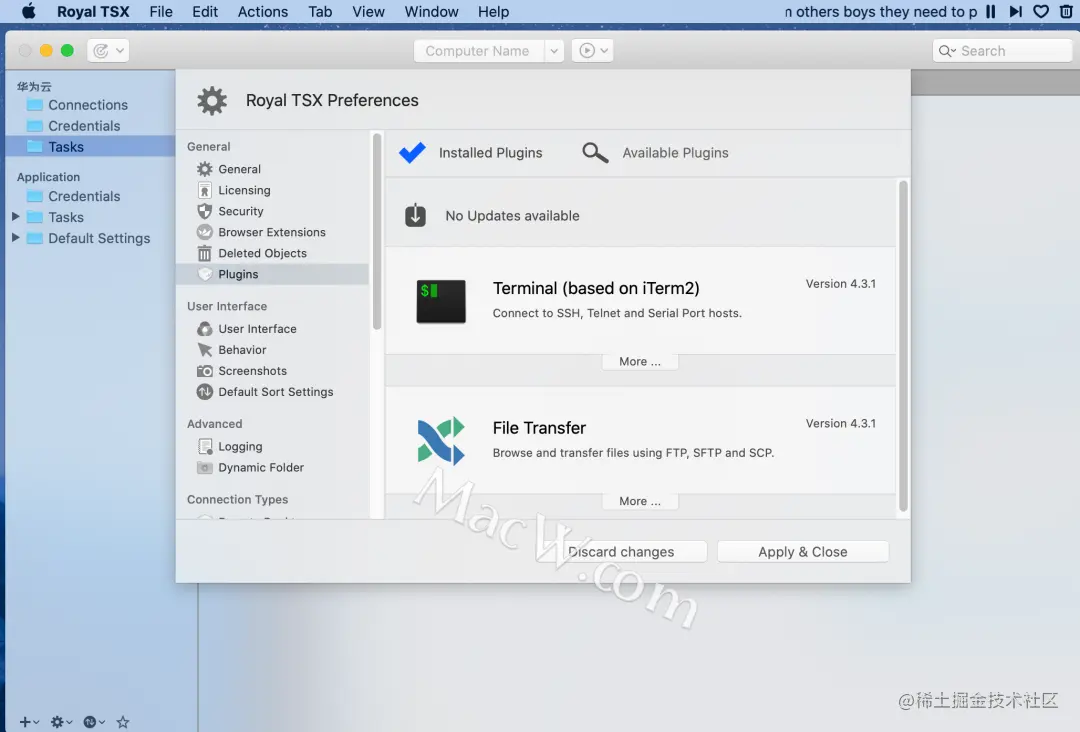Click the Plugins icon in sidebar
1080x732 pixels.
click(205, 274)
